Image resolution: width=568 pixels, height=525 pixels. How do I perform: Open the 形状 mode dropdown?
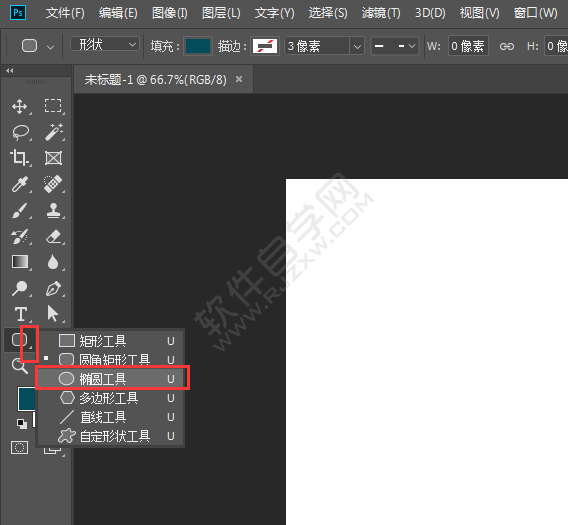coord(105,45)
